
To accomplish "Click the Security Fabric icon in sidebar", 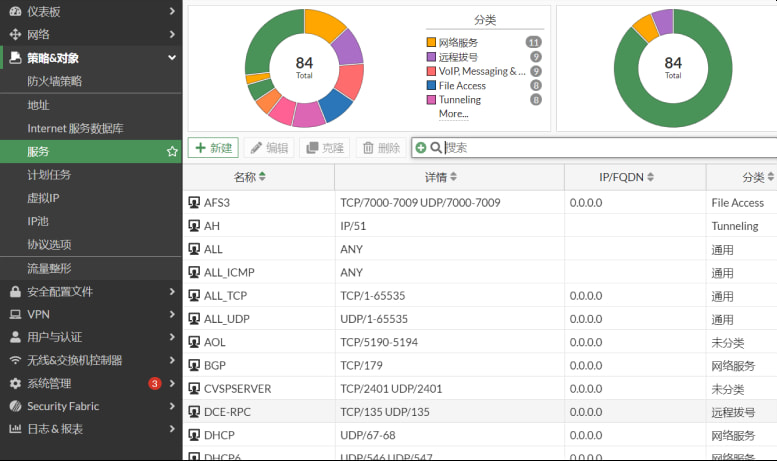I will [15, 406].
